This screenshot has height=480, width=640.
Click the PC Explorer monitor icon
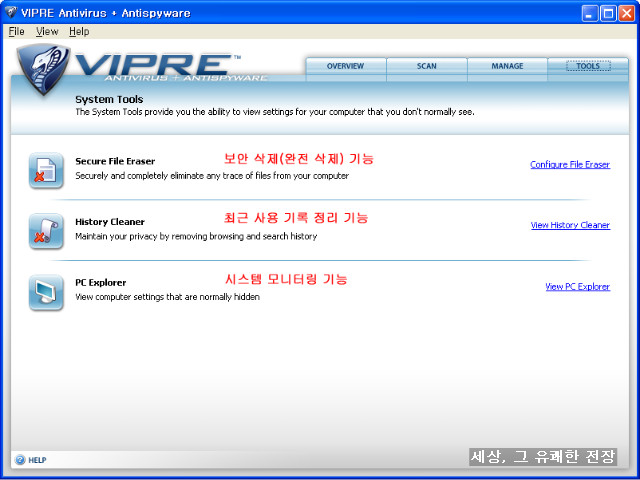click(46, 292)
